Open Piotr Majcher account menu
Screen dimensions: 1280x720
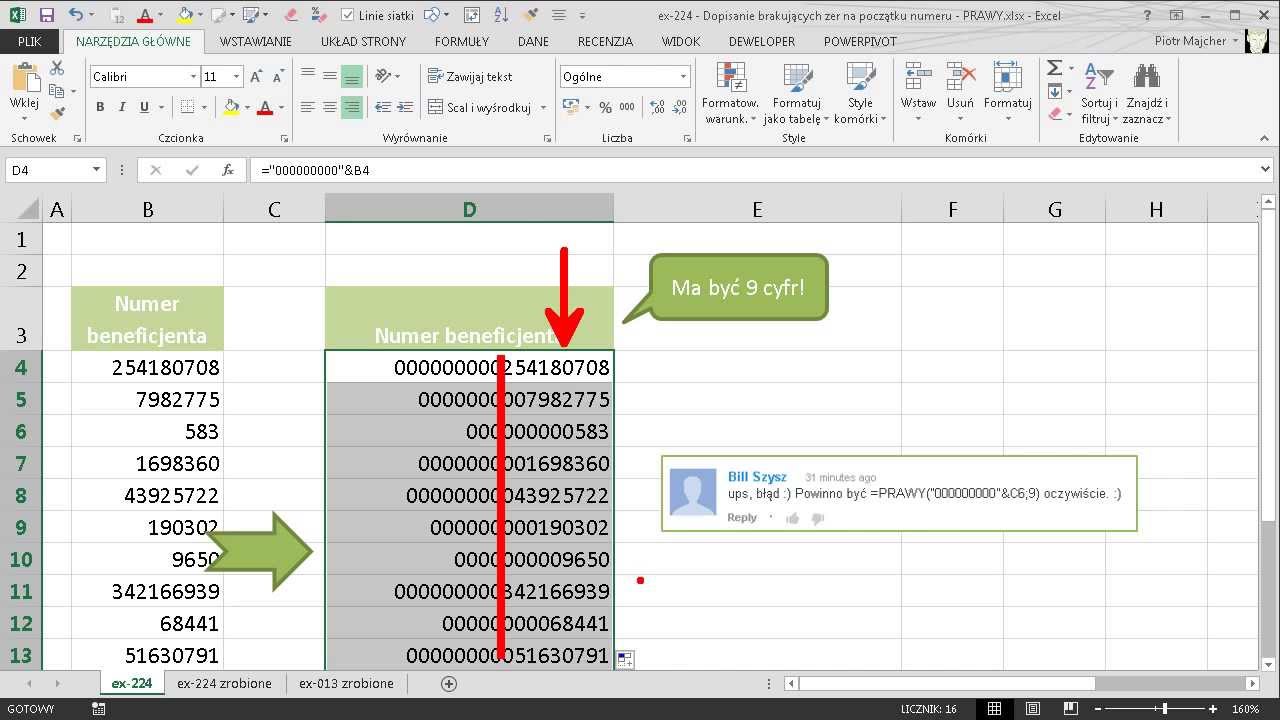(1196, 41)
